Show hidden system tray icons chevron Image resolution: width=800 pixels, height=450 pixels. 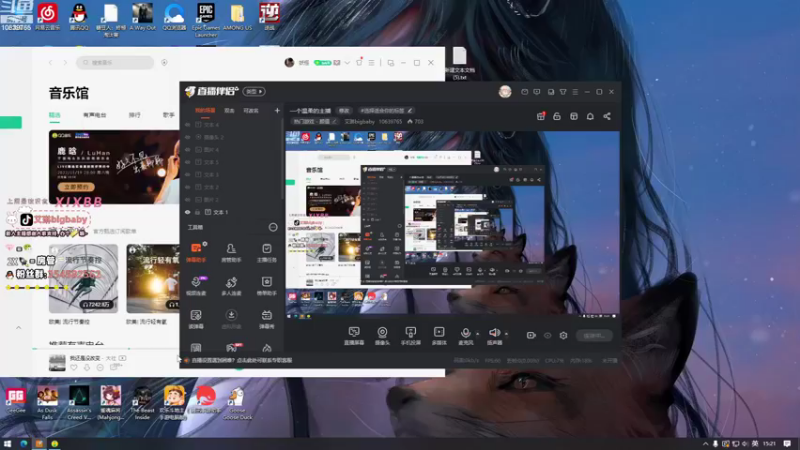[x=706, y=444]
